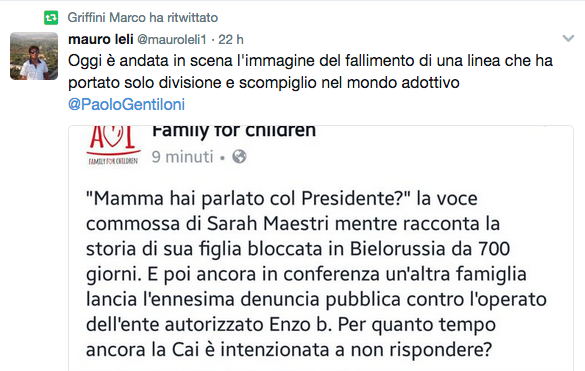Click the FAMILY FOR CHILDREN logo caption
The width and height of the screenshot is (585, 371).
pyautogui.click(x=113, y=161)
